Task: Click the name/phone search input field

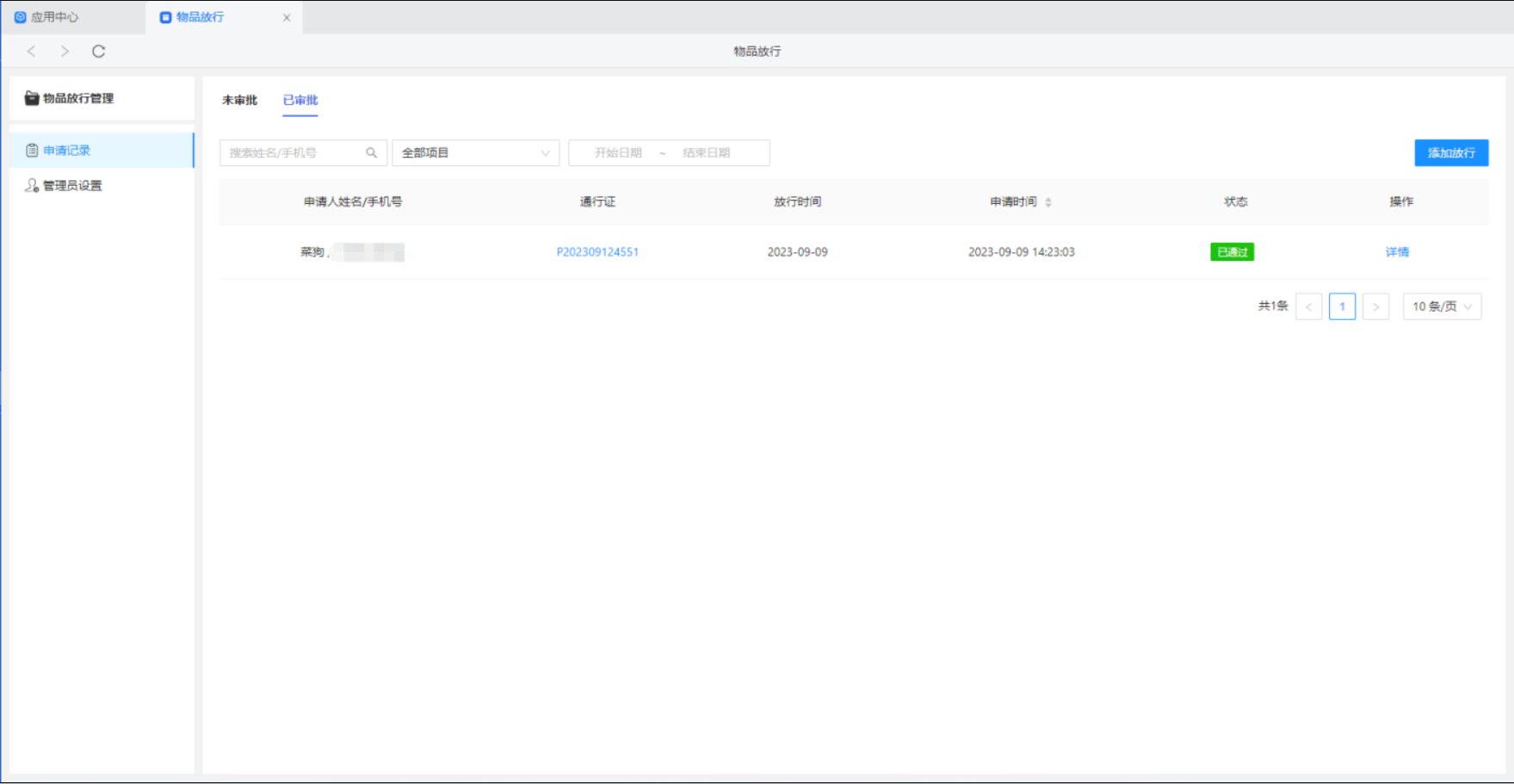Action: (293, 153)
